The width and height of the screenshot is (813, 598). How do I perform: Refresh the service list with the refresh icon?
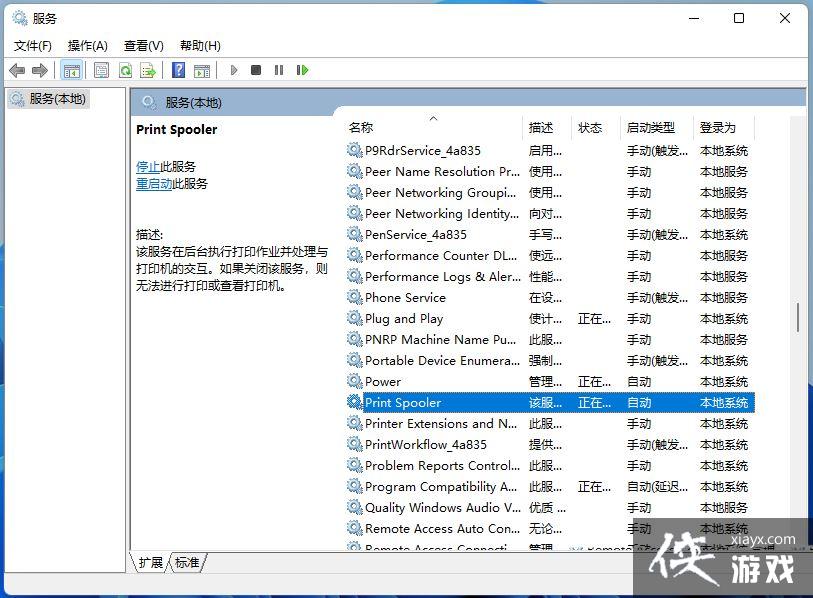(125, 70)
